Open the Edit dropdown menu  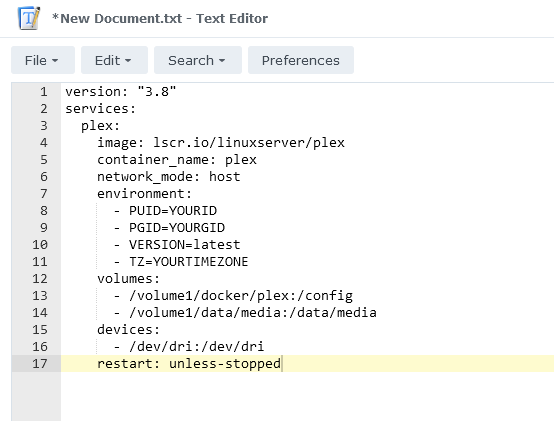(114, 60)
